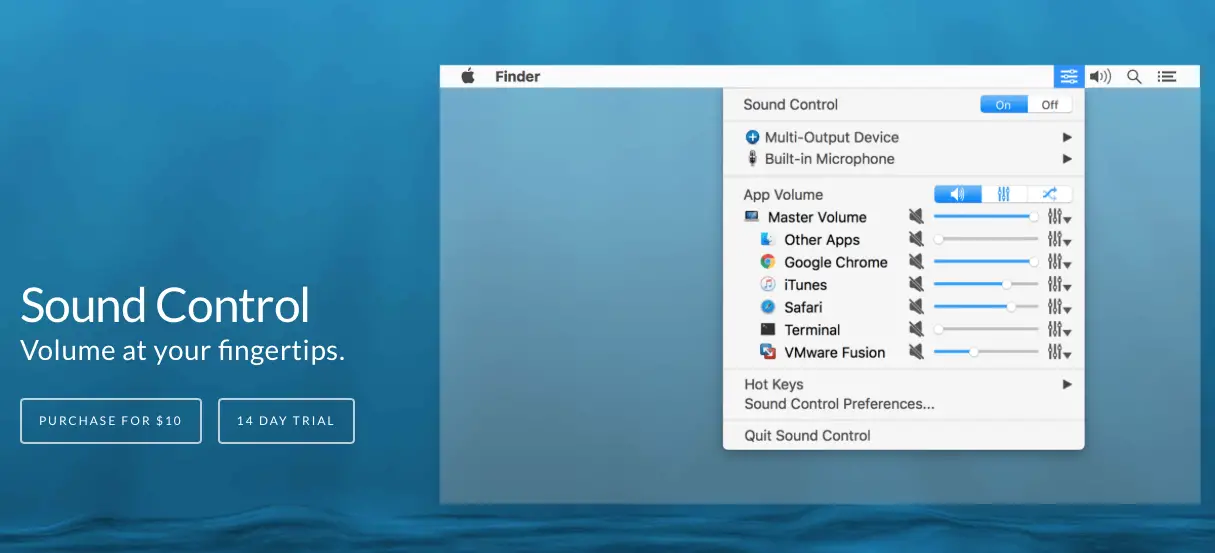Click the Terminal app icon
Screen dimensions: 1215x553
click(x=768, y=329)
